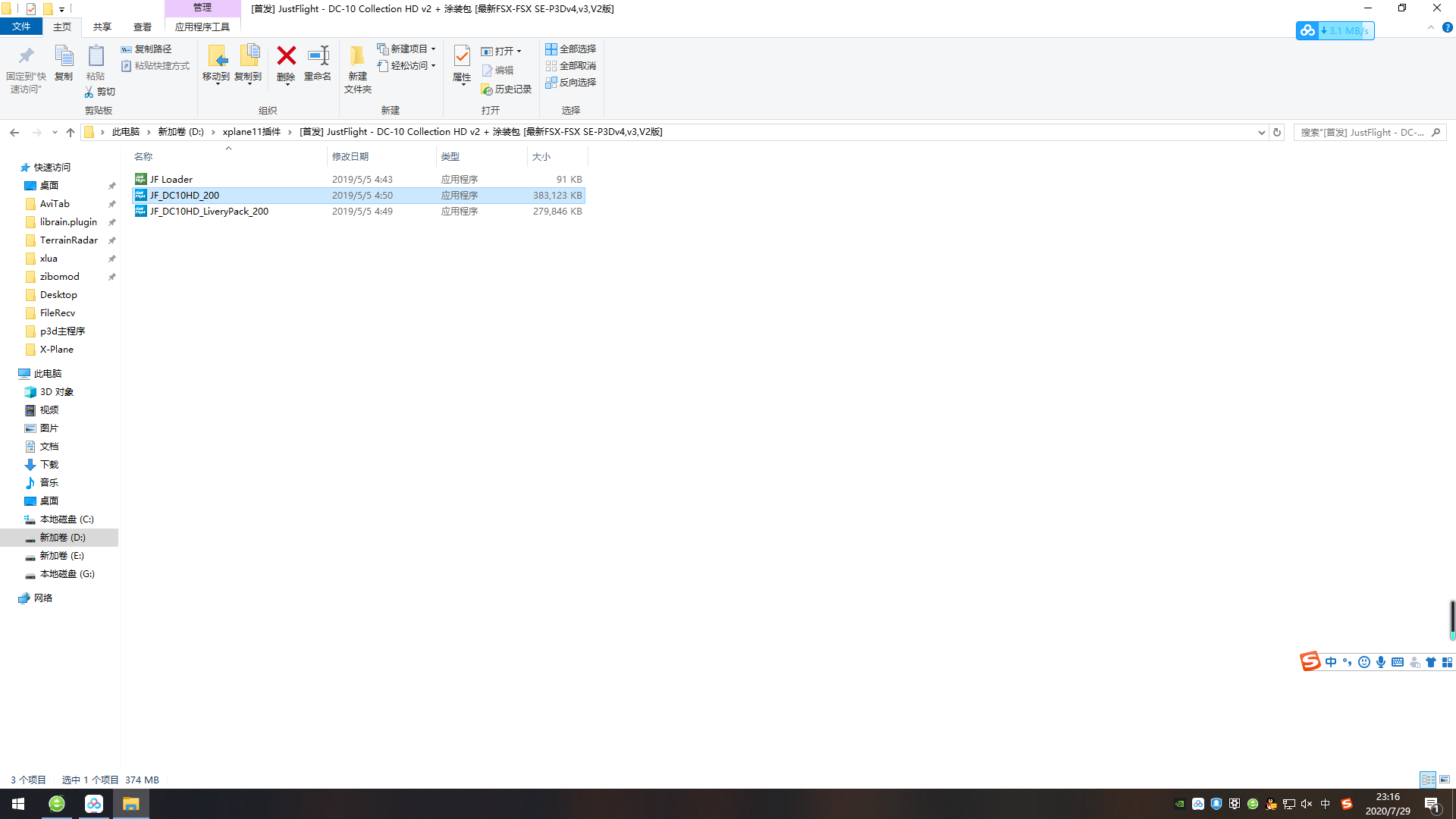Select JF_DC10HD_LiveryPack_200 file

(x=358, y=212)
